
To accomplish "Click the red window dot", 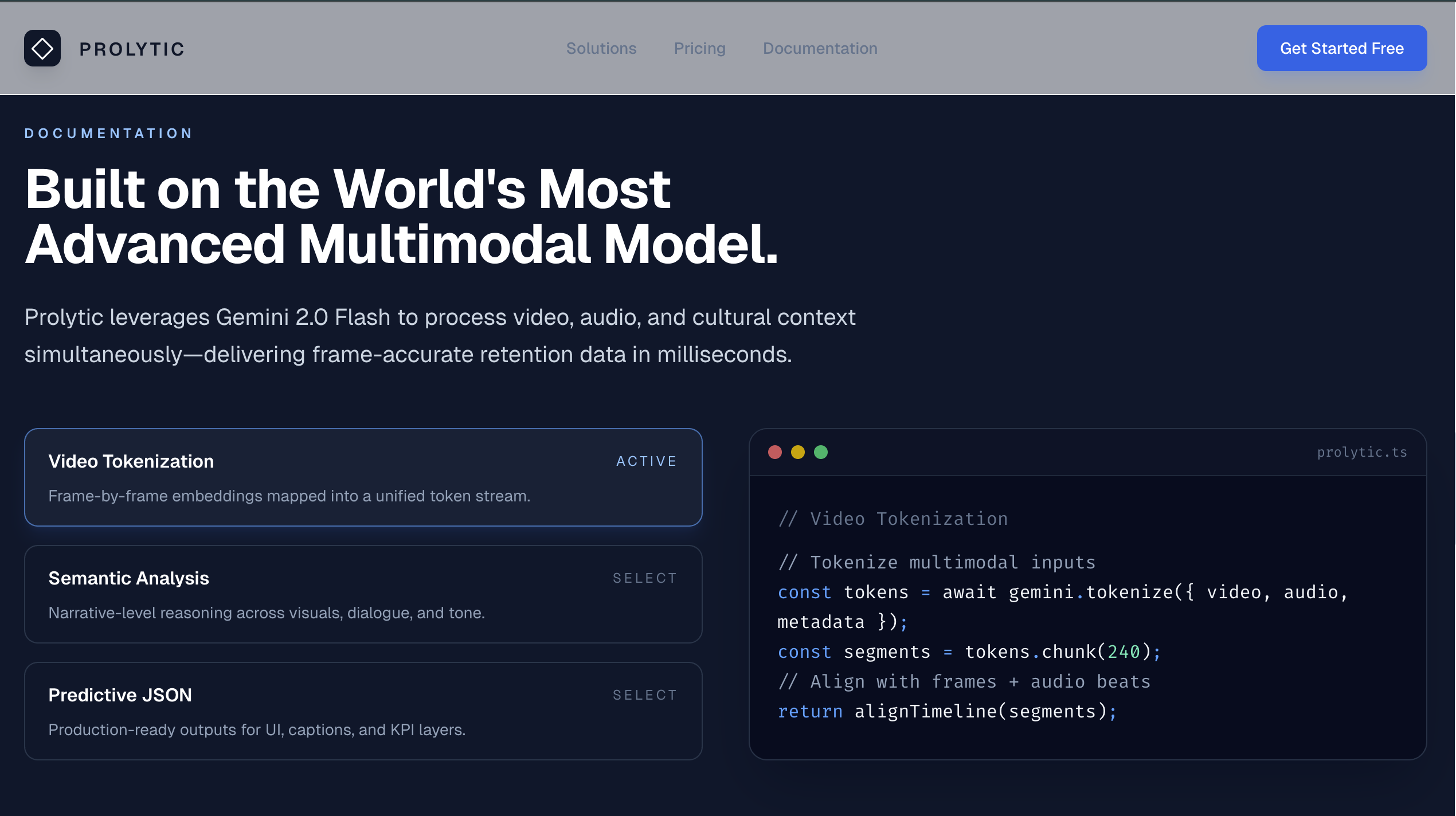I will tap(774, 452).
